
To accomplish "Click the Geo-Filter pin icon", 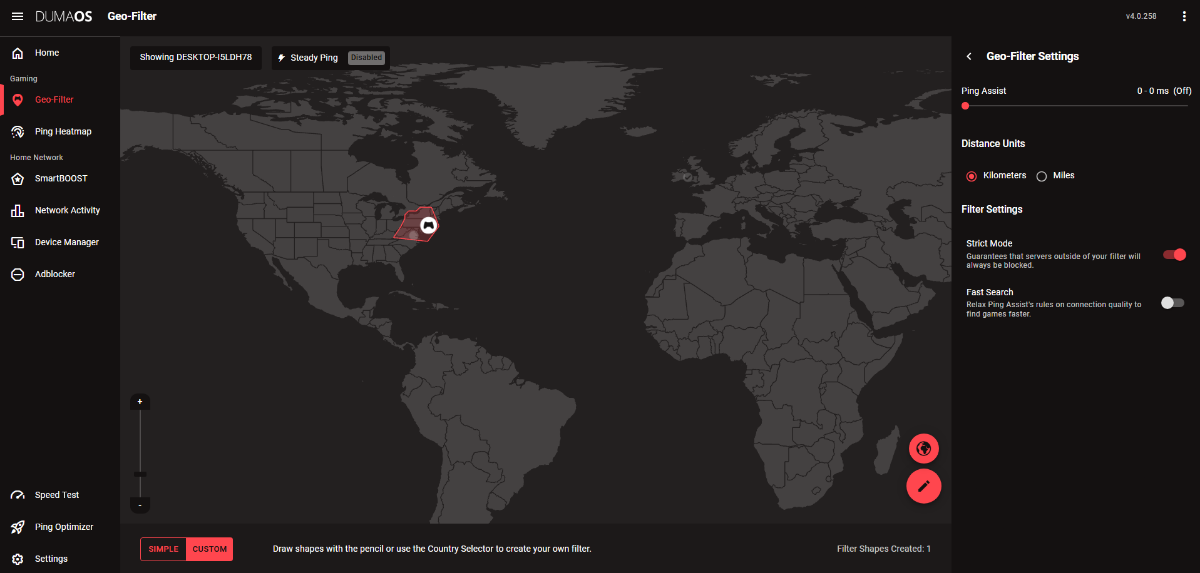I will click(x=17, y=100).
